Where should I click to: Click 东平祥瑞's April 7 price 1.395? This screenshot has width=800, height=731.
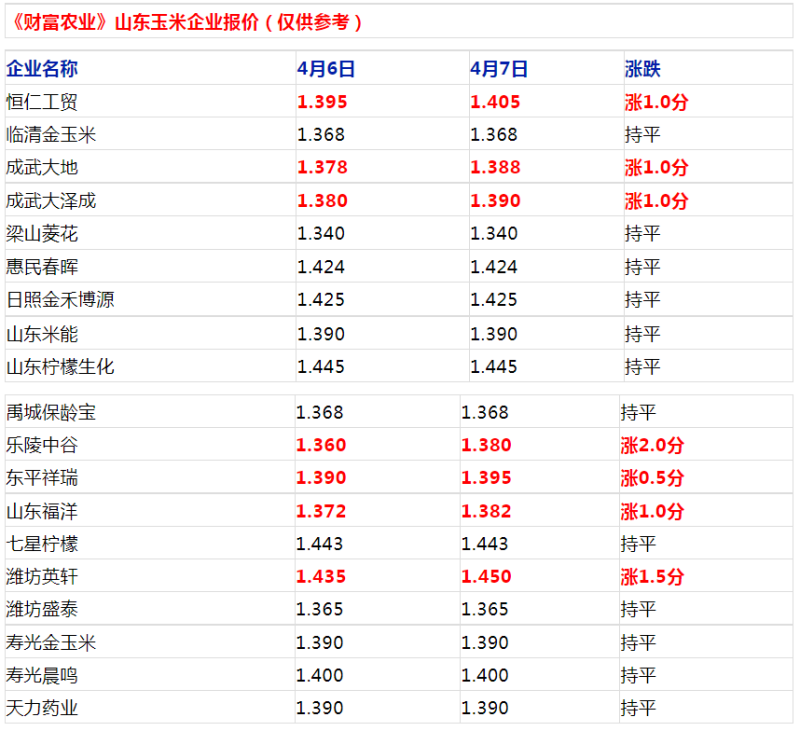(x=486, y=478)
